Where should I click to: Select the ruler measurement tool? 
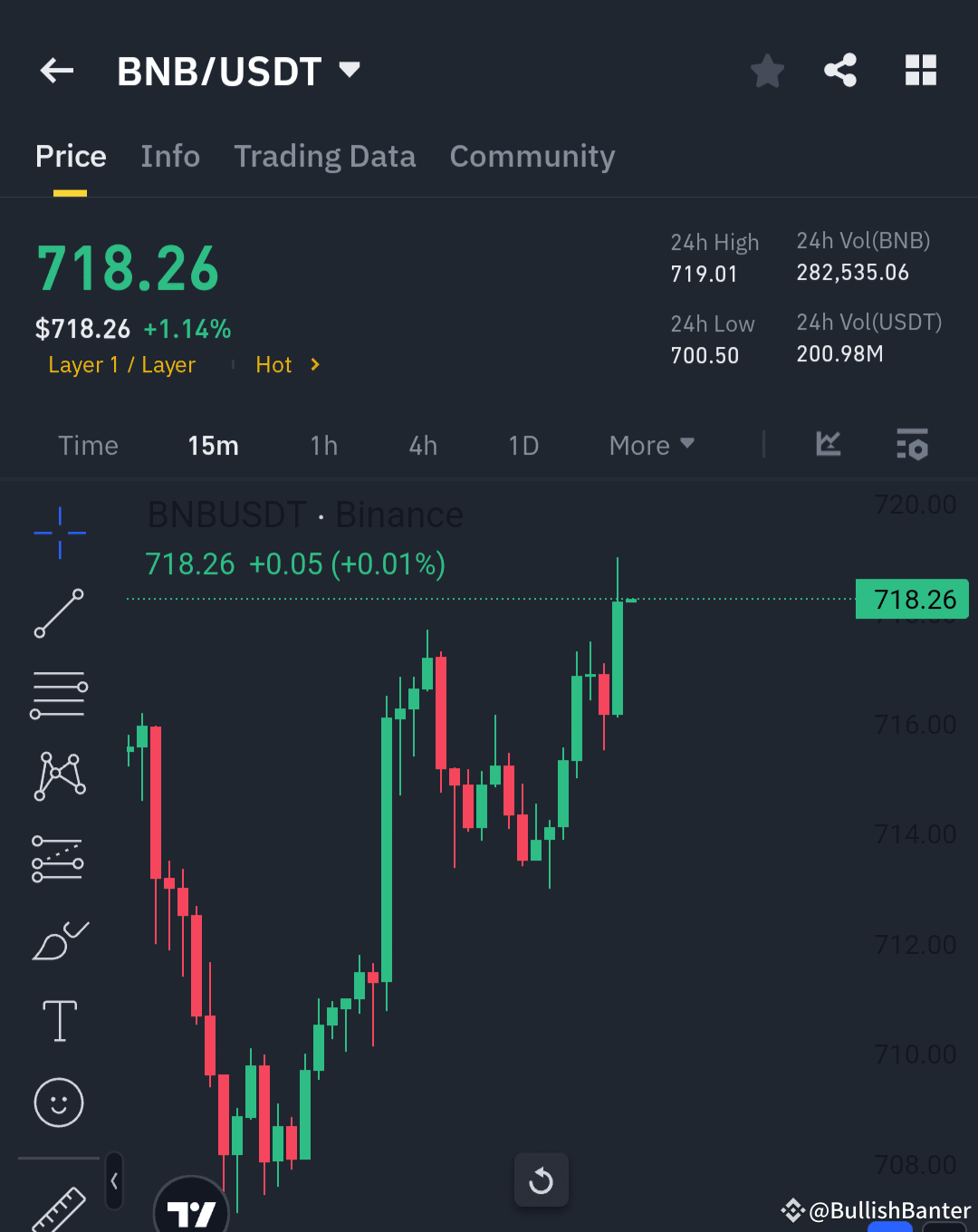[x=59, y=1209]
